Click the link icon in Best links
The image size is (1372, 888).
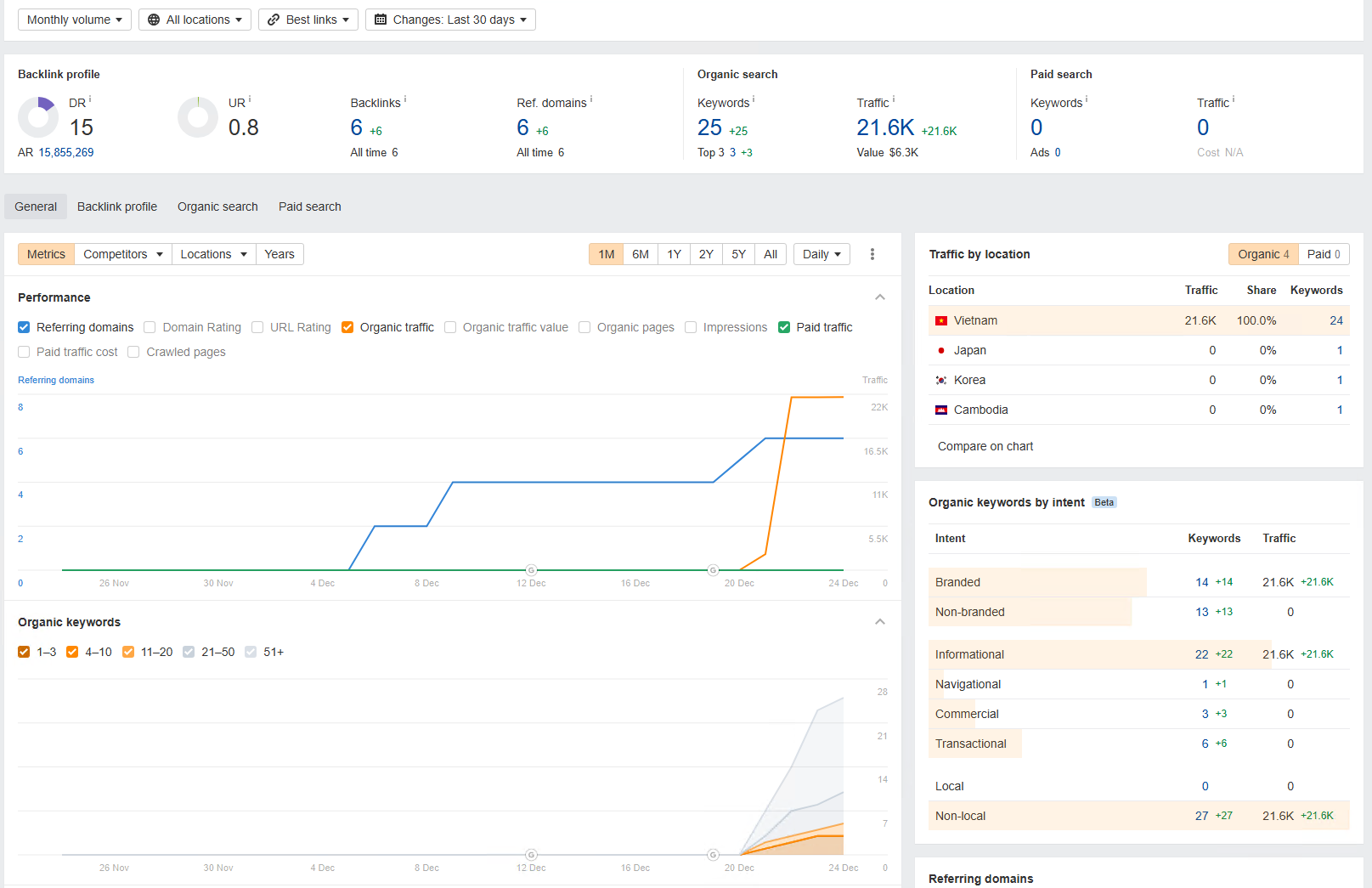point(274,20)
